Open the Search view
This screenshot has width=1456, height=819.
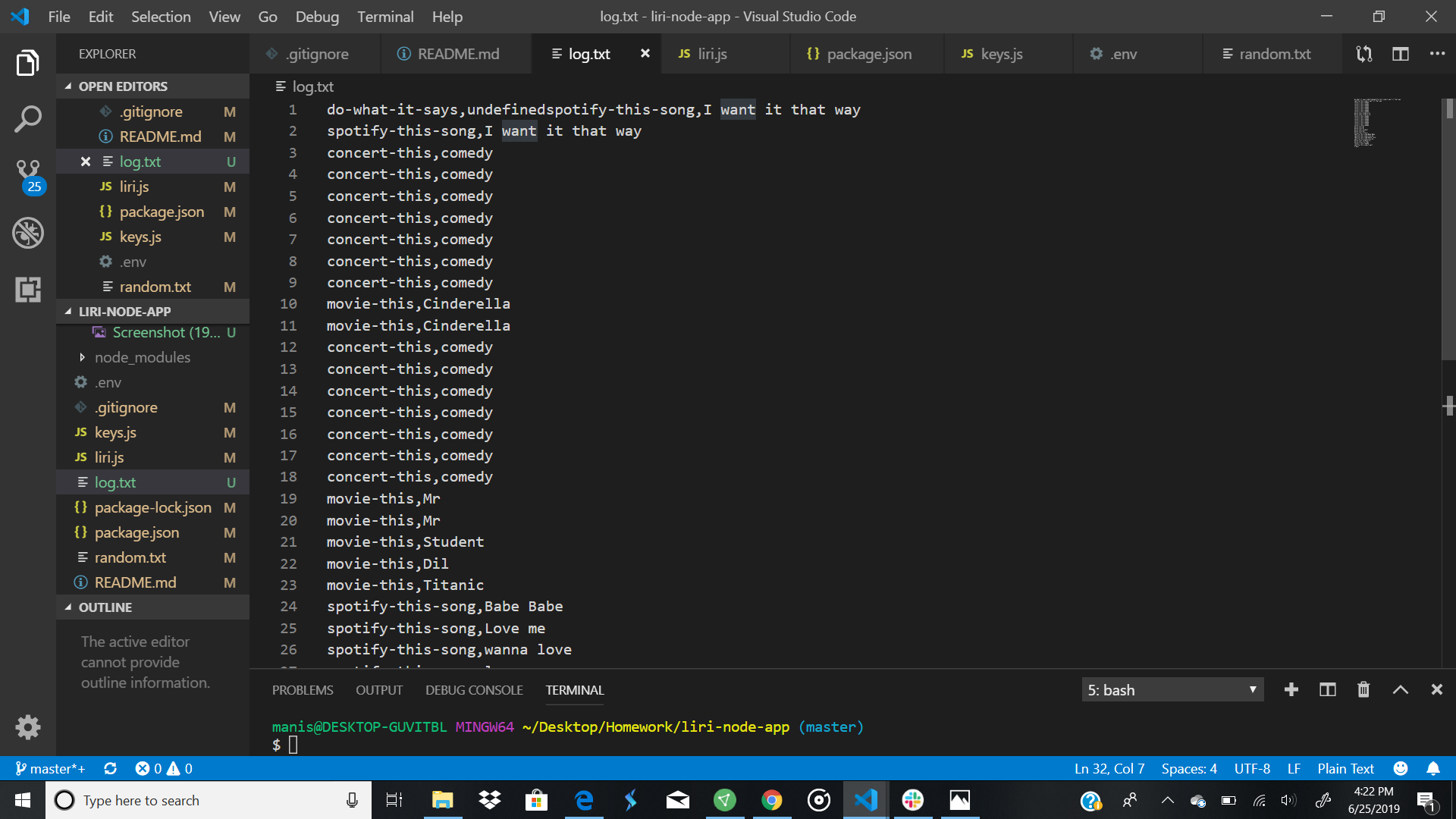(28, 119)
